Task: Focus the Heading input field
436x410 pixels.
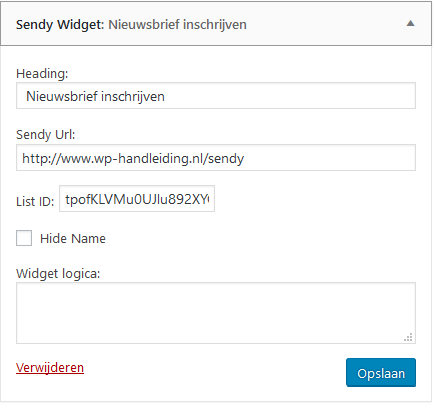Action: tap(216, 96)
